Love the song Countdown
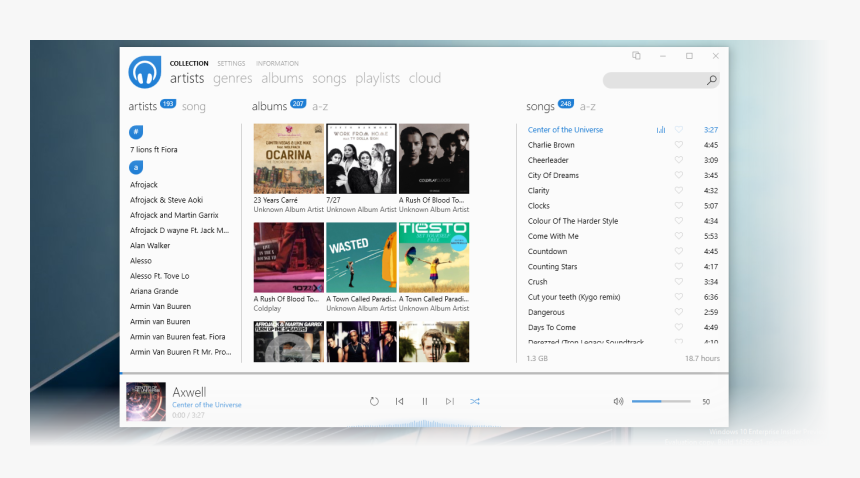This screenshot has height=478, width=860. (678, 251)
